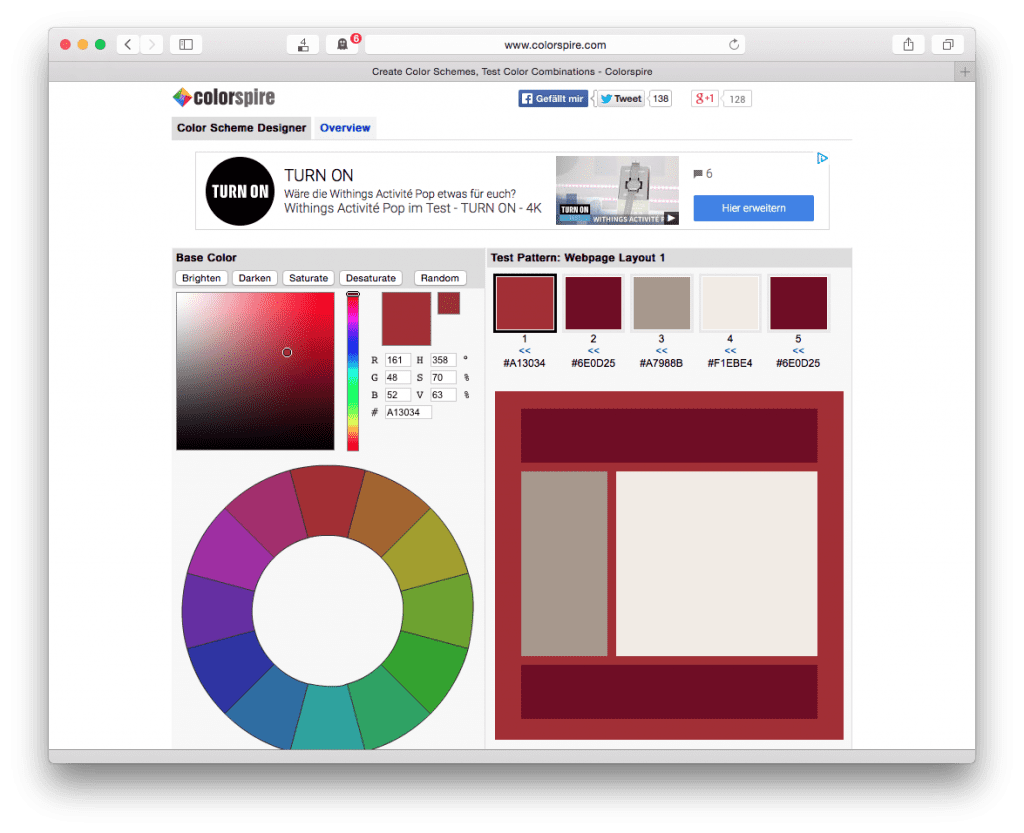The image size is (1024, 833).
Task: Click the hex input field showing A13034
Action: pyautogui.click(x=407, y=411)
